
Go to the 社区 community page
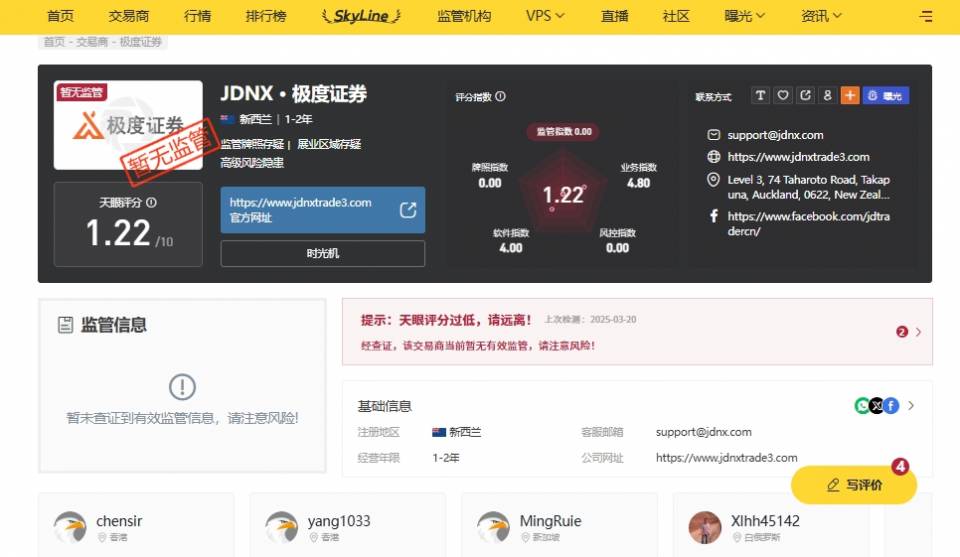[x=676, y=16]
